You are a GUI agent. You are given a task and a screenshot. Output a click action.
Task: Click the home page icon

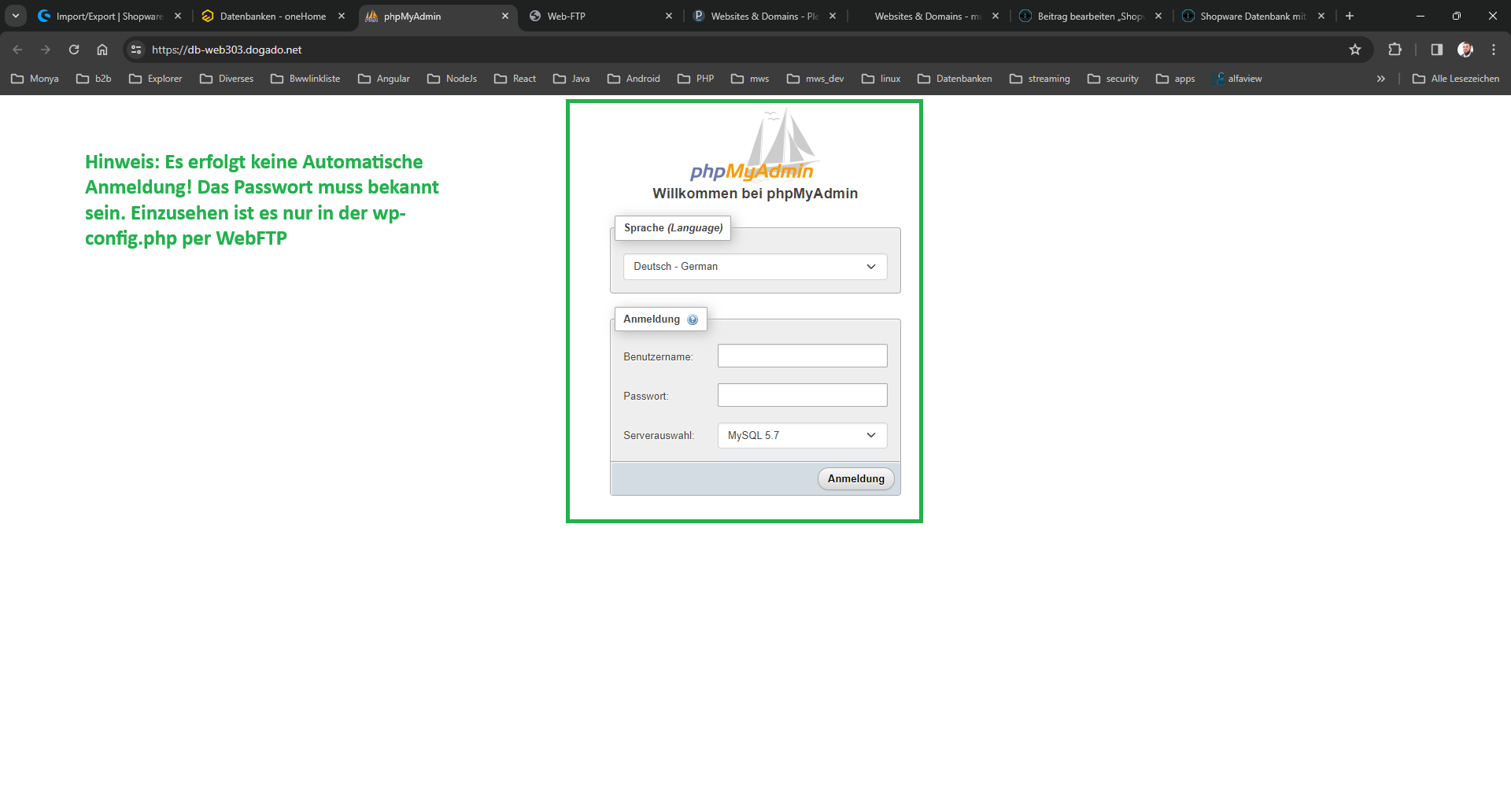click(102, 50)
